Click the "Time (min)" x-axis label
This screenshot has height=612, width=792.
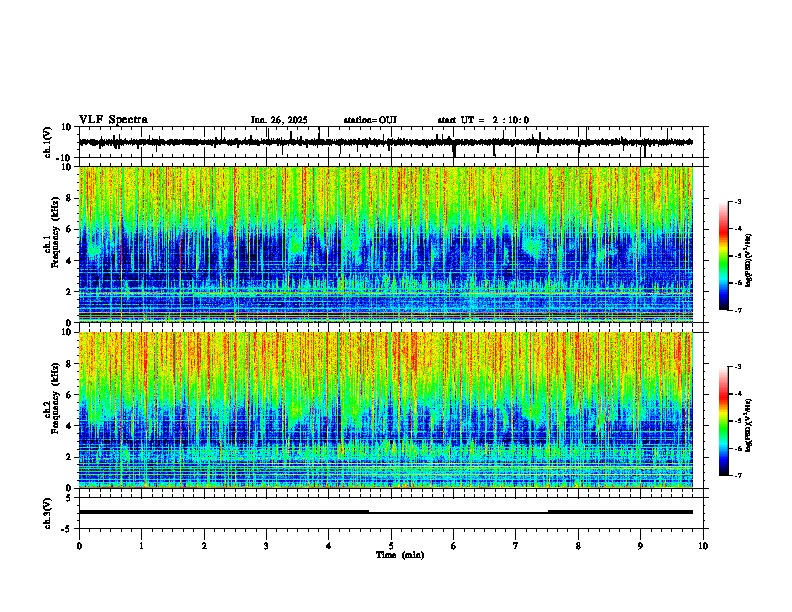pos(400,555)
